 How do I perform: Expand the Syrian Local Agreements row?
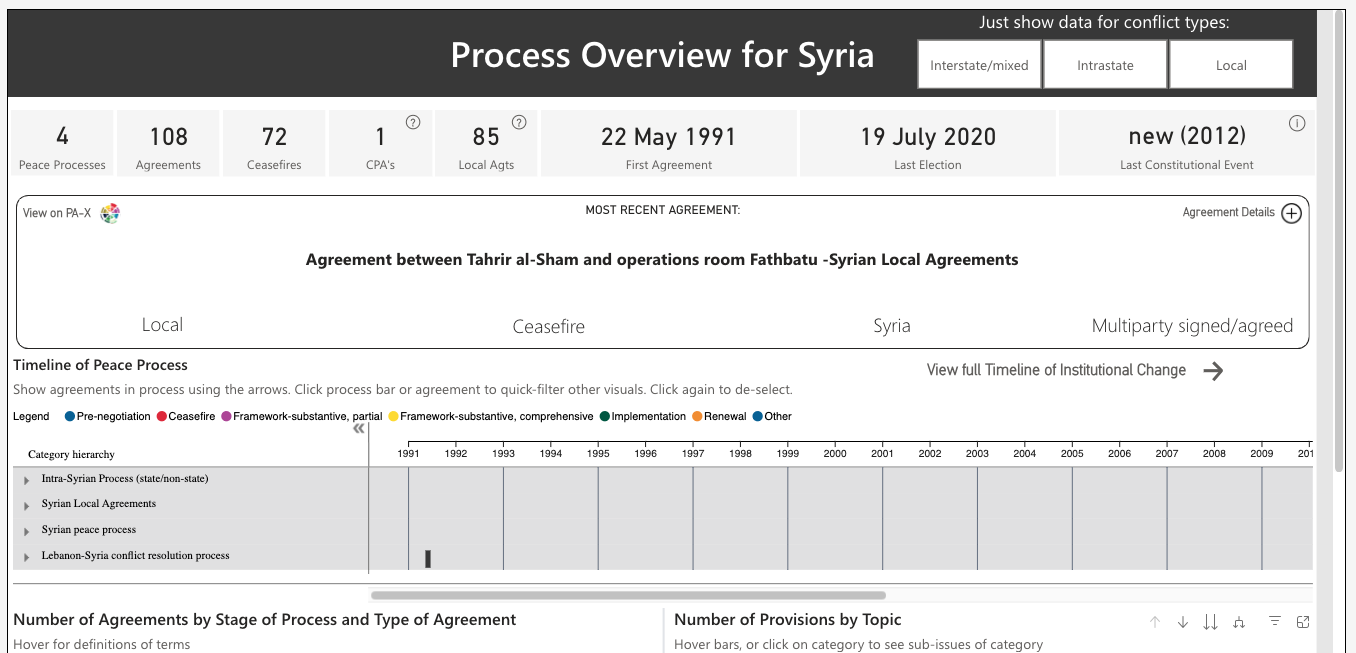click(27, 505)
